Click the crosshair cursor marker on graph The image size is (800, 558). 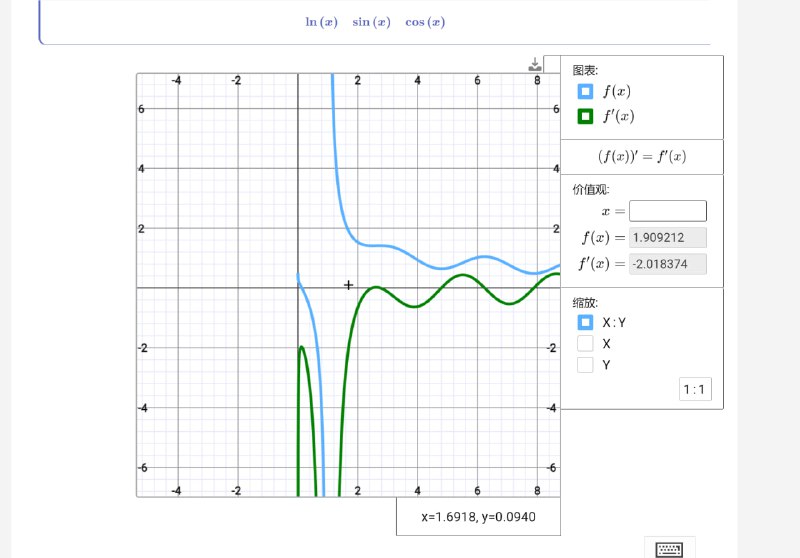(348, 285)
